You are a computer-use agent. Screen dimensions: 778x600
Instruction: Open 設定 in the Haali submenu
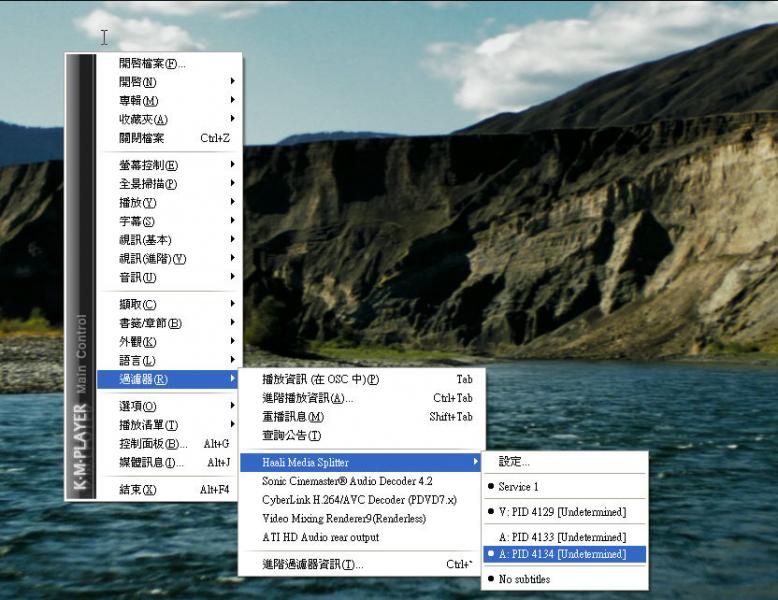(514, 462)
